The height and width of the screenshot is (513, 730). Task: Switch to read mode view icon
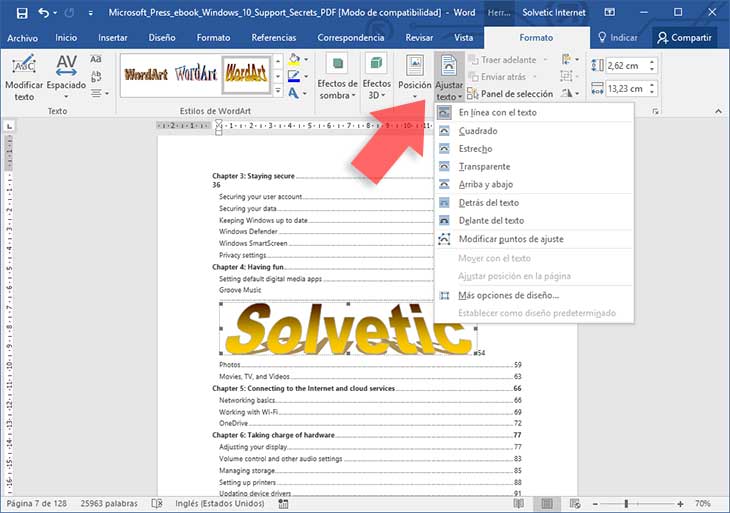pyautogui.click(x=518, y=504)
